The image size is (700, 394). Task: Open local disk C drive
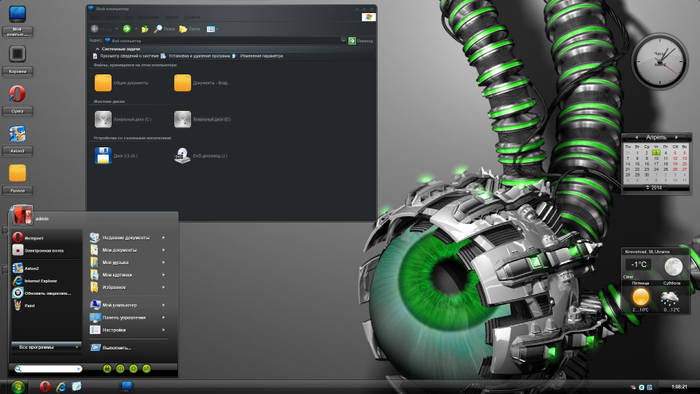(x=103, y=119)
